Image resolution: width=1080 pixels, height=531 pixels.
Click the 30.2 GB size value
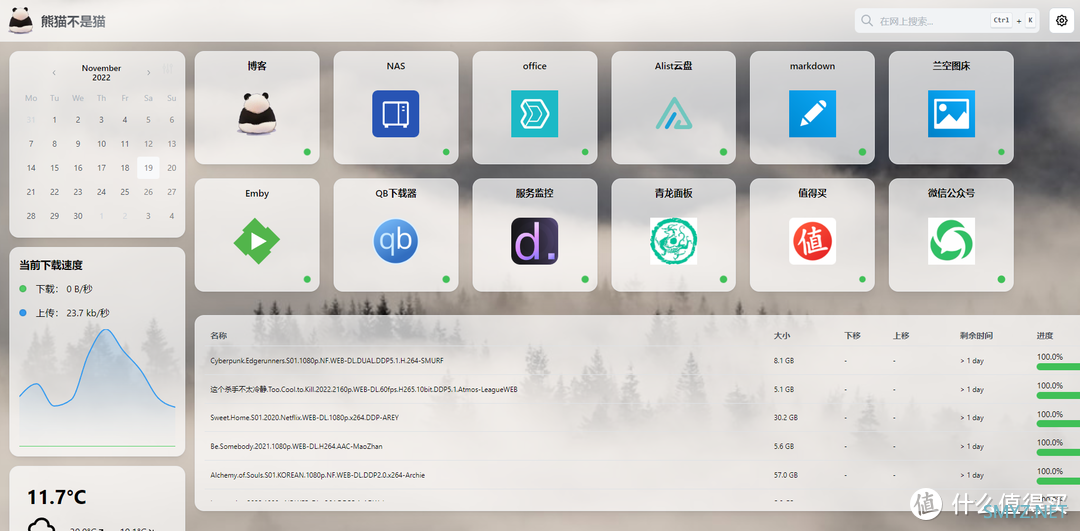[786, 417]
